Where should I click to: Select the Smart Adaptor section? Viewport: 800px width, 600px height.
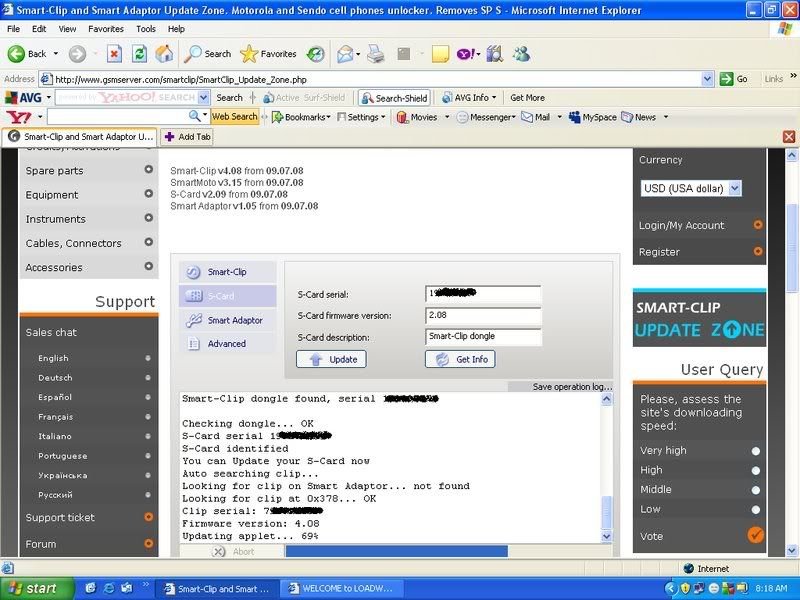click(x=227, y=320)
